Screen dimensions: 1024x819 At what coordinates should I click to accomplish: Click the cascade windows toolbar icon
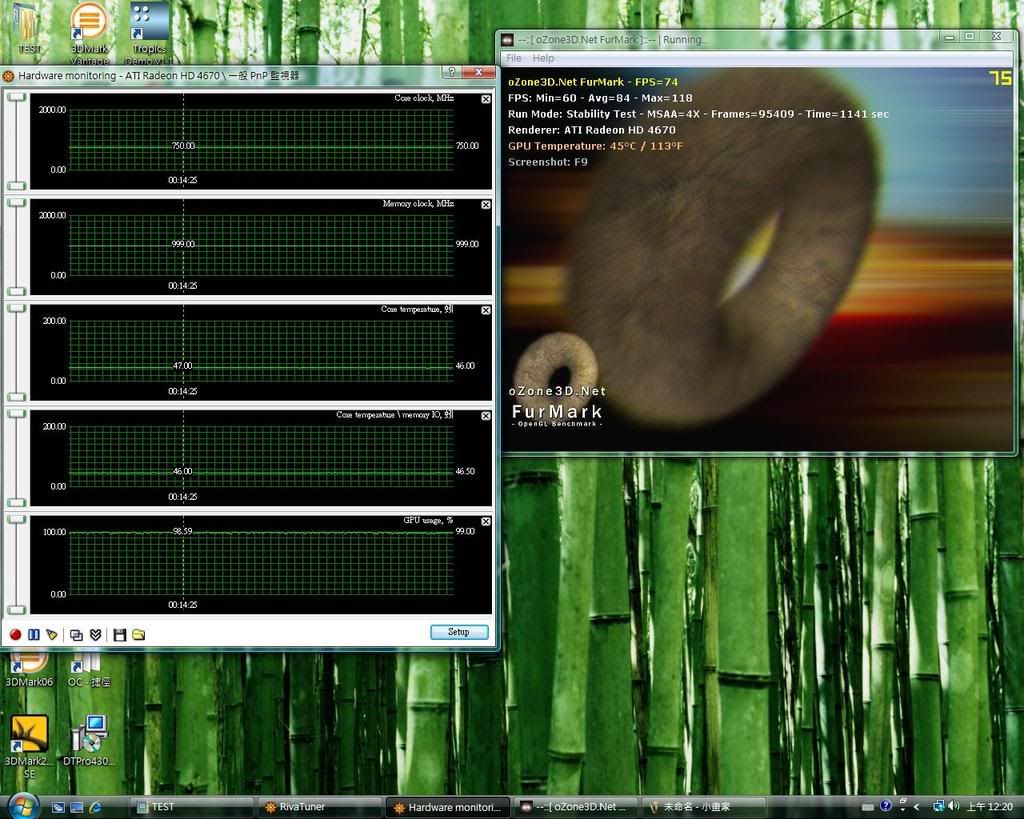tap(76, 634)
